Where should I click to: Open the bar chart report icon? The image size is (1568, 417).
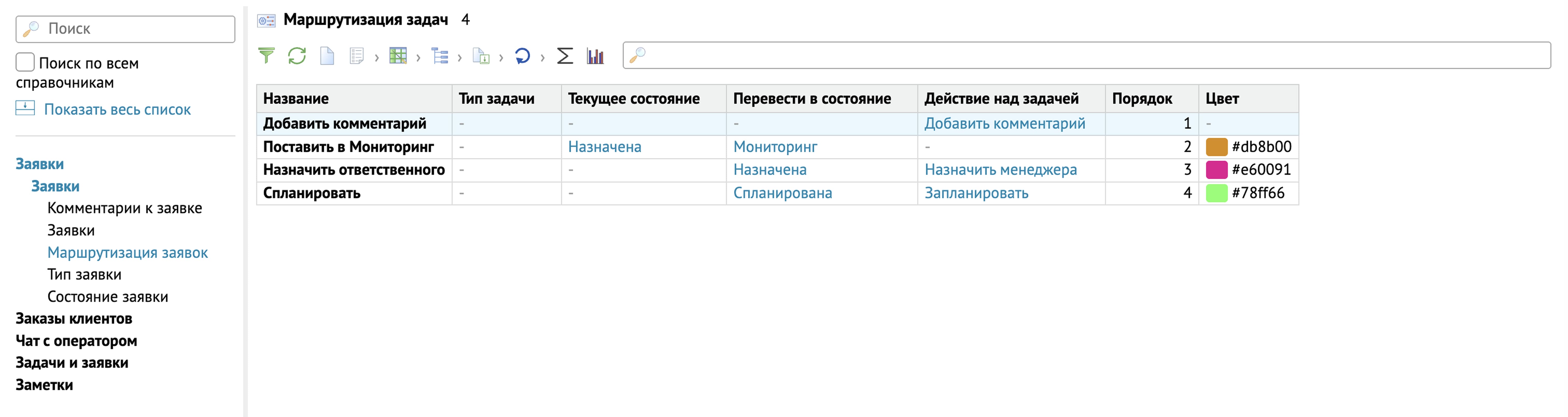pyautogui.click(x=595, y=56)
